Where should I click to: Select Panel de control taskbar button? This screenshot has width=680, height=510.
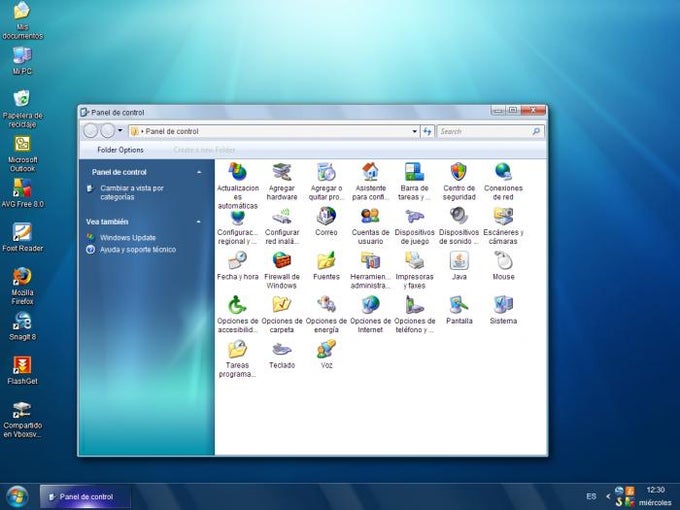85,497
